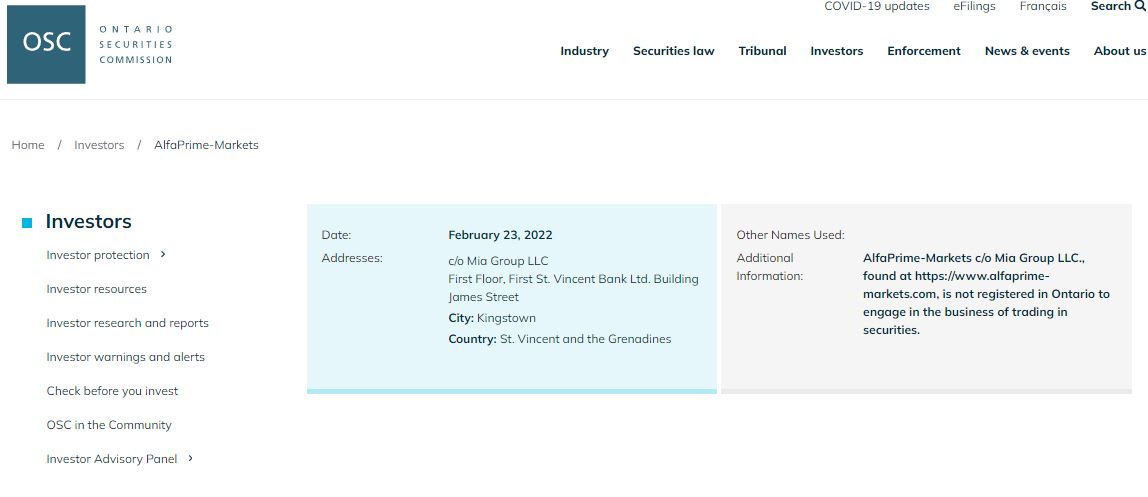Open Investor research and reports
Screen dimensions: 1148x497
point(127,323)
